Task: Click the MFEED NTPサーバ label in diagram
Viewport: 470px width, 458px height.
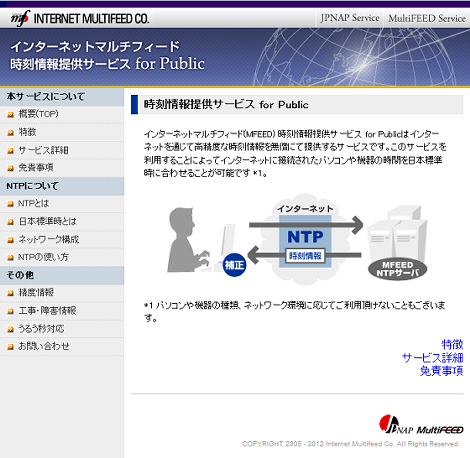Action: point(397,269)
